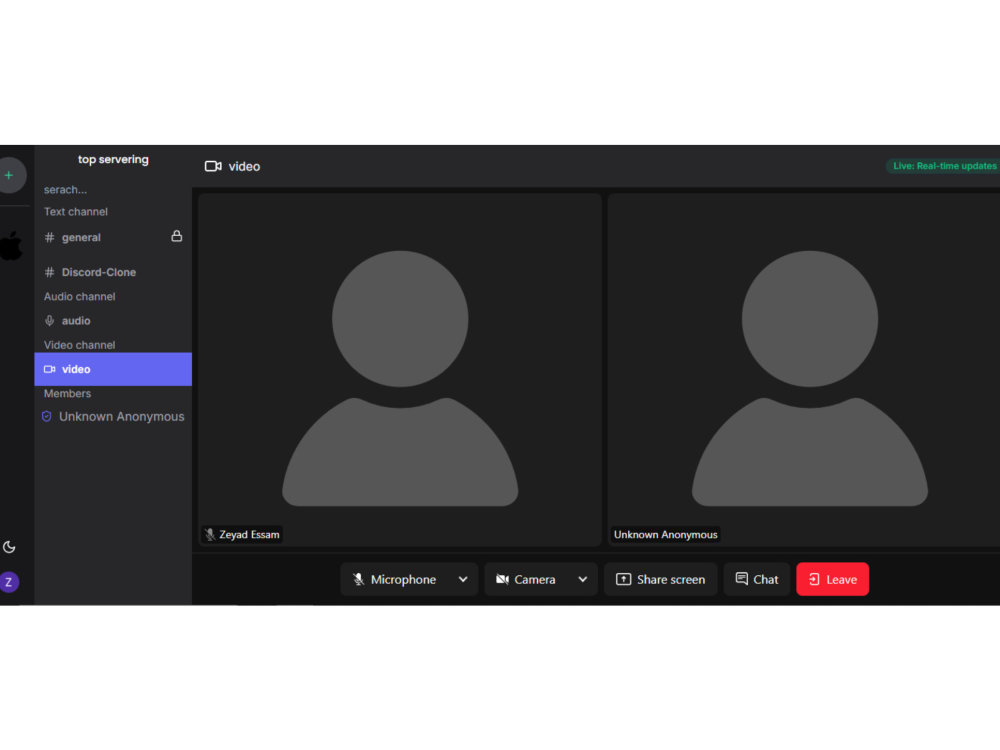
Task: Click the hash icon beside Discord-Clone
Action: pos(49,272)
